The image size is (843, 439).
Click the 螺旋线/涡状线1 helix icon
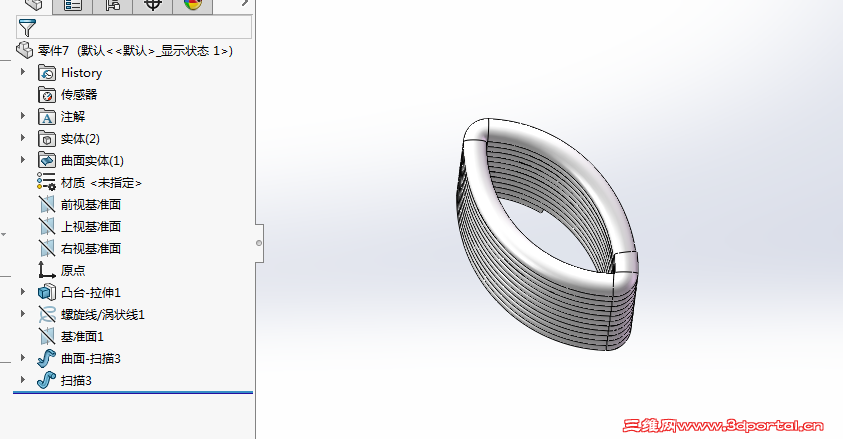(x=47, y=314)
